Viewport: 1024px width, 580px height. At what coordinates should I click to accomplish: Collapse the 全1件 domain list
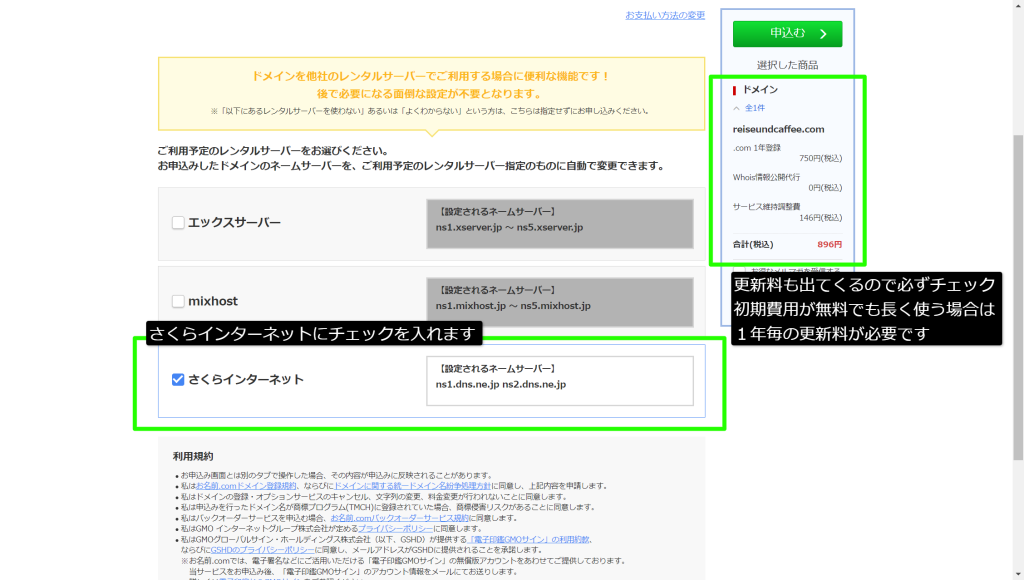click(748, 108)
